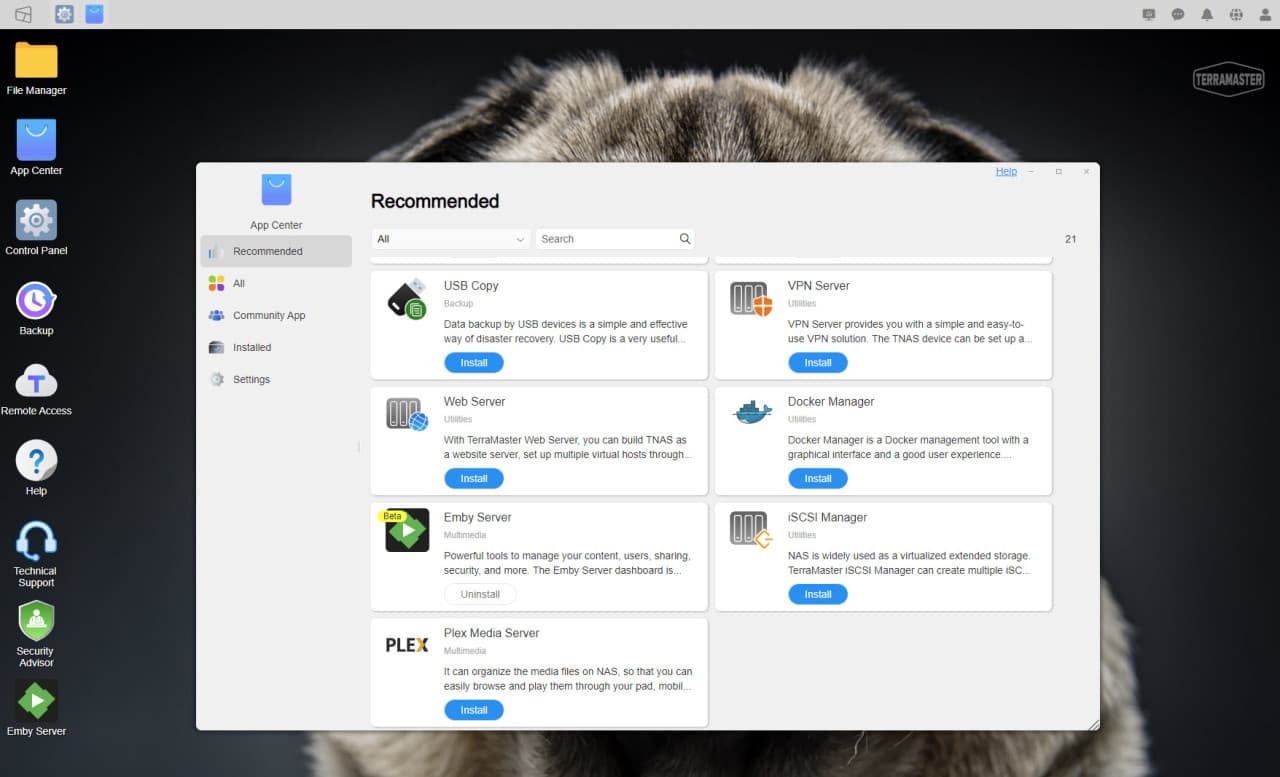Open App Center Settings in sidebar
This screenshot has height=777, width=1280.
click(x=251, y=379)
